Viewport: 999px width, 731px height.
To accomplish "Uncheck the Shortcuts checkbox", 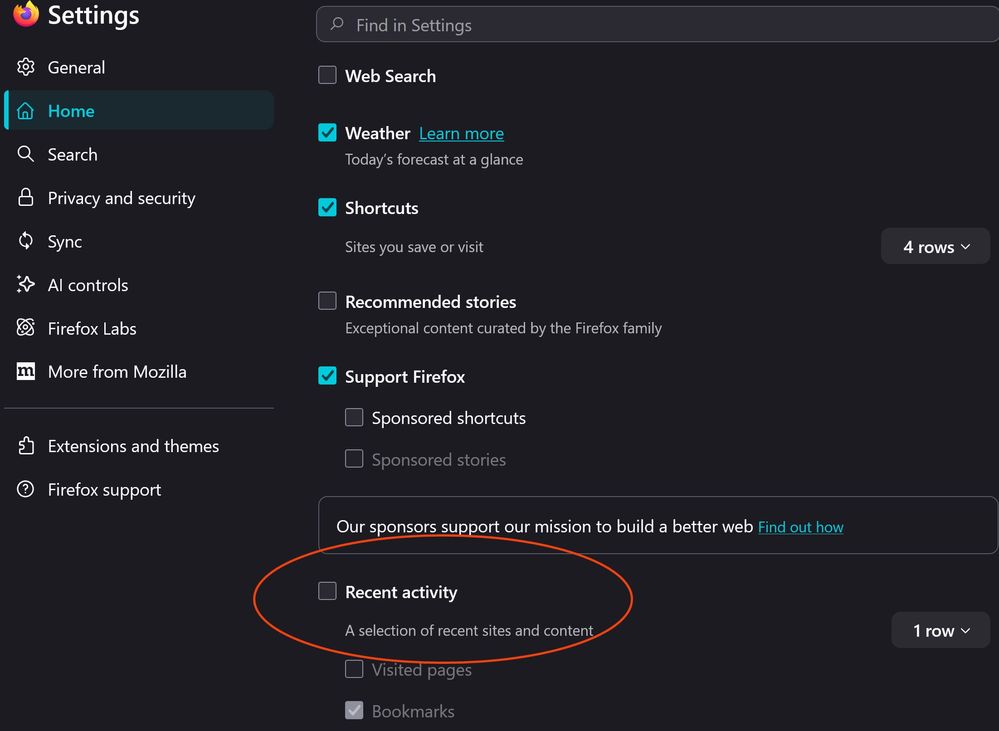I will click(327, 207).
